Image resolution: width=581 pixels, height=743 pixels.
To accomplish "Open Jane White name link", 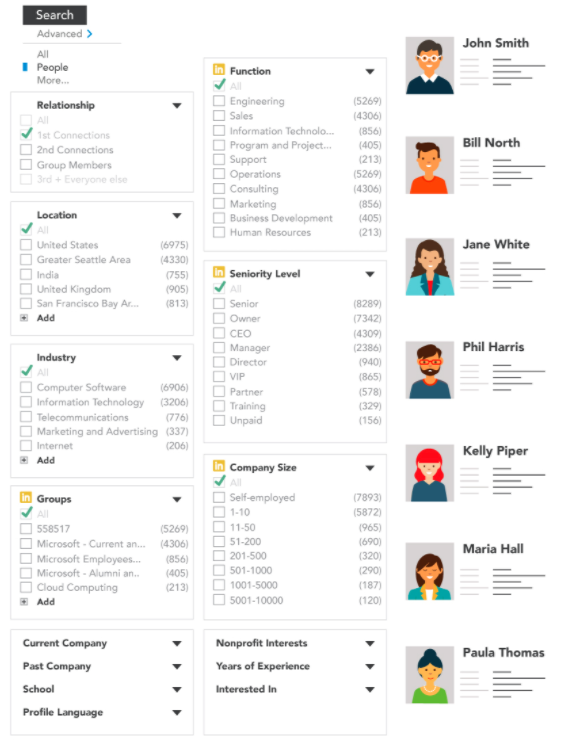I will point(496,245).
